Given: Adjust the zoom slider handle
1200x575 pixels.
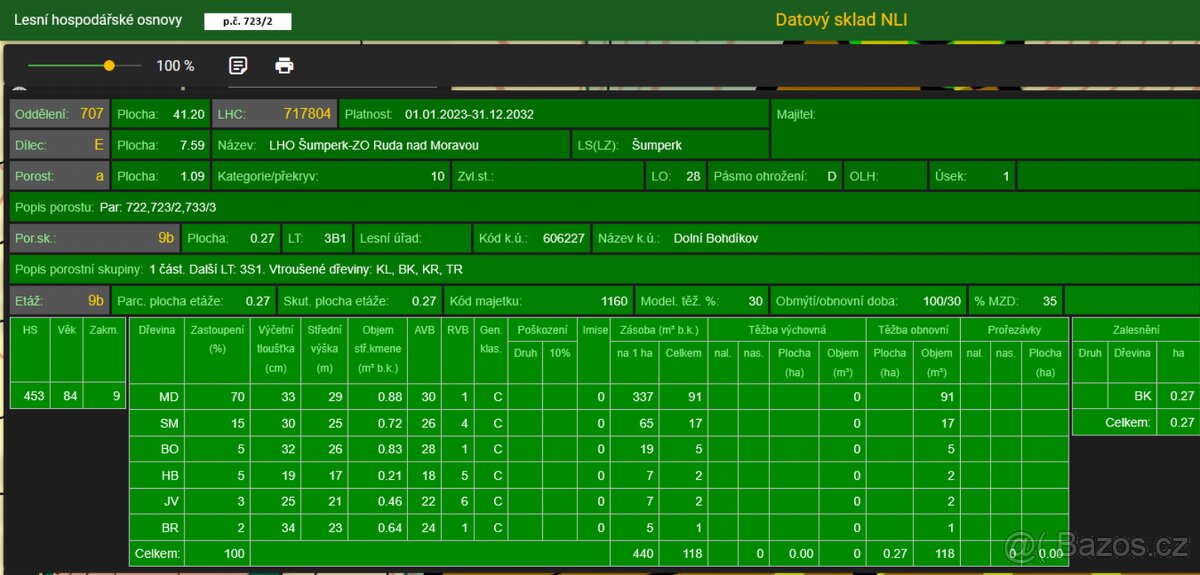Looking at the screenshot, I should 109,66.
